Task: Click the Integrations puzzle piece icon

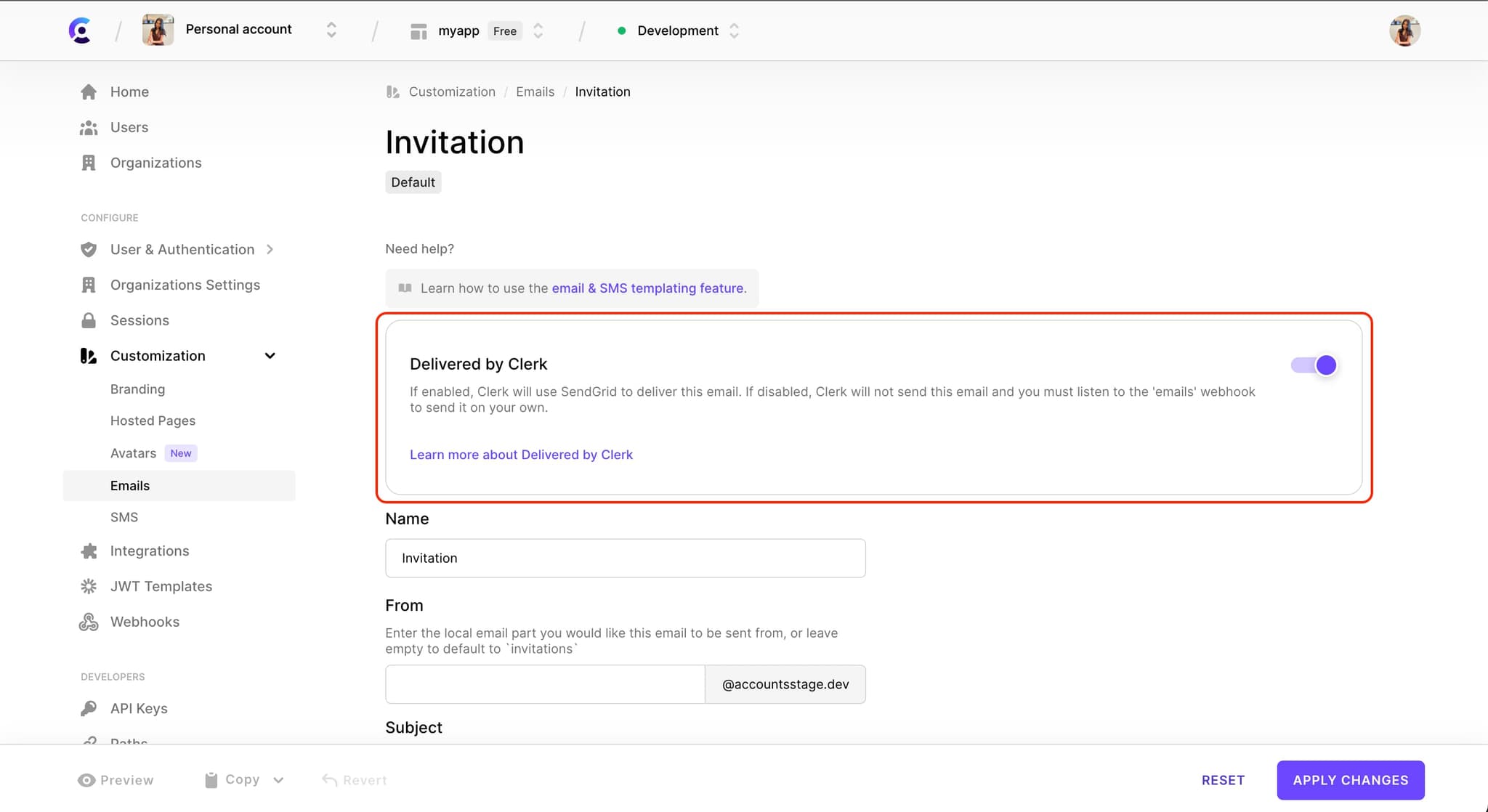Action: coord(89,550)
